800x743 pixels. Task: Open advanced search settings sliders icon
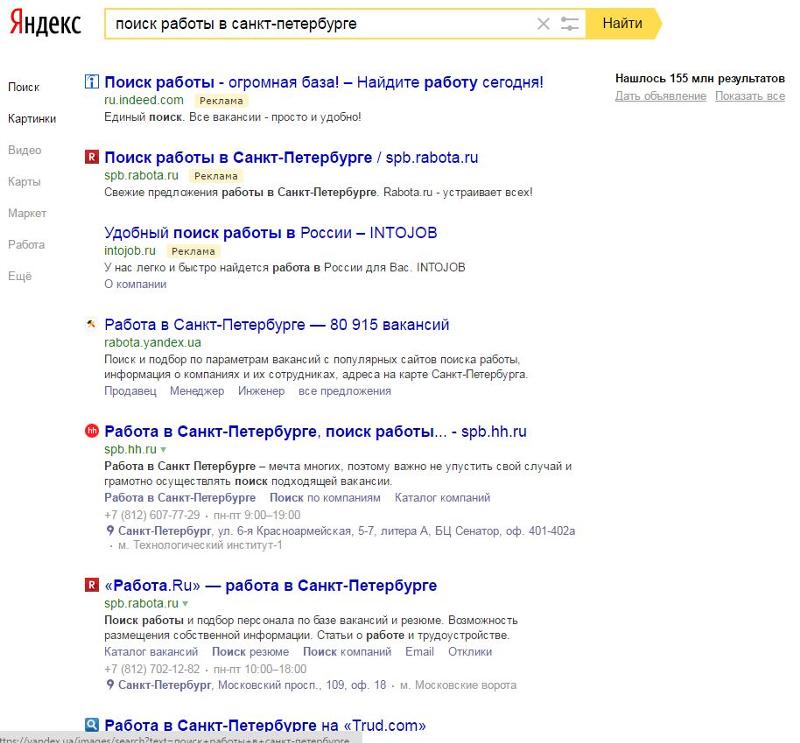coord(569,23)
